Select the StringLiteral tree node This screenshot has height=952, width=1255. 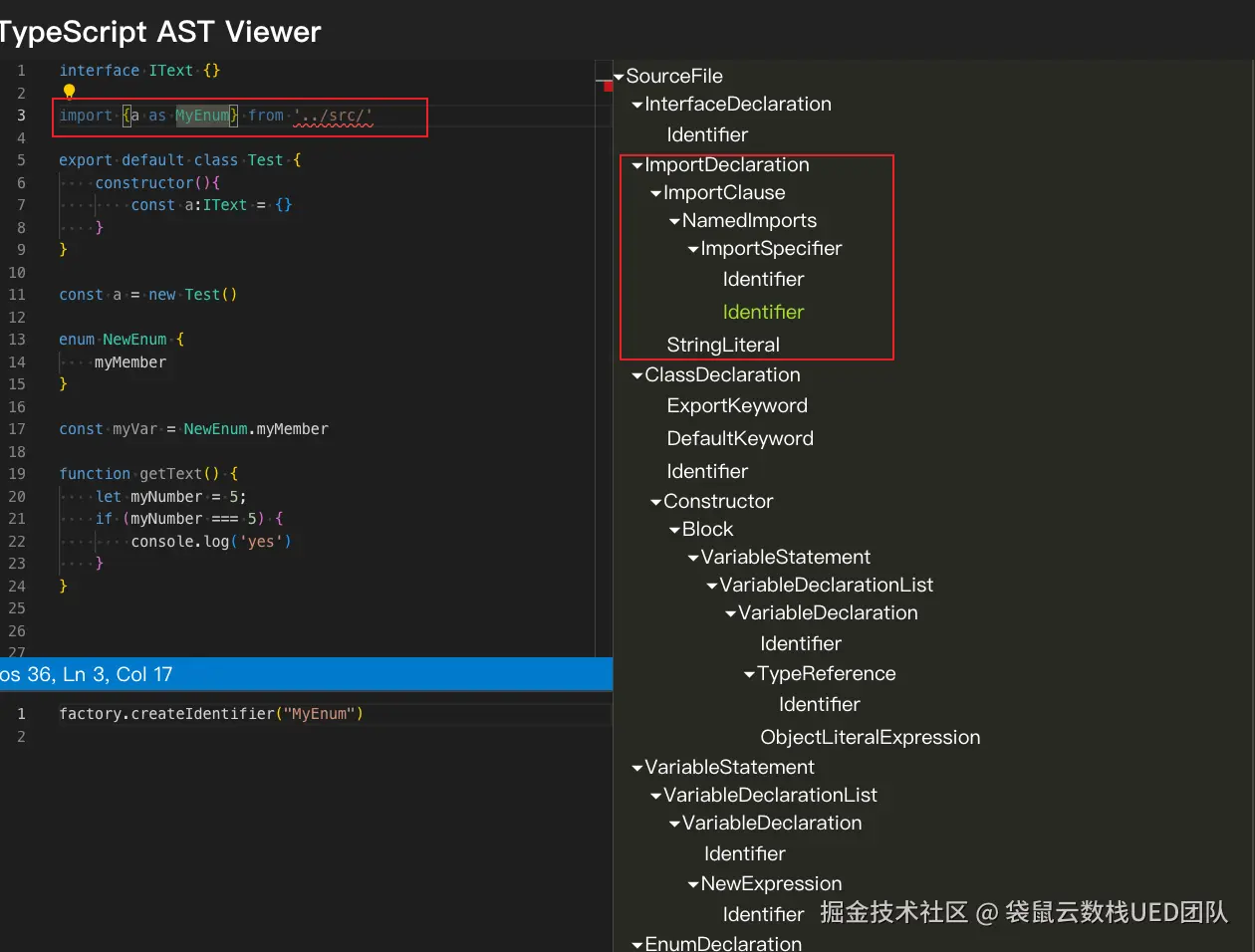point(723,345)
